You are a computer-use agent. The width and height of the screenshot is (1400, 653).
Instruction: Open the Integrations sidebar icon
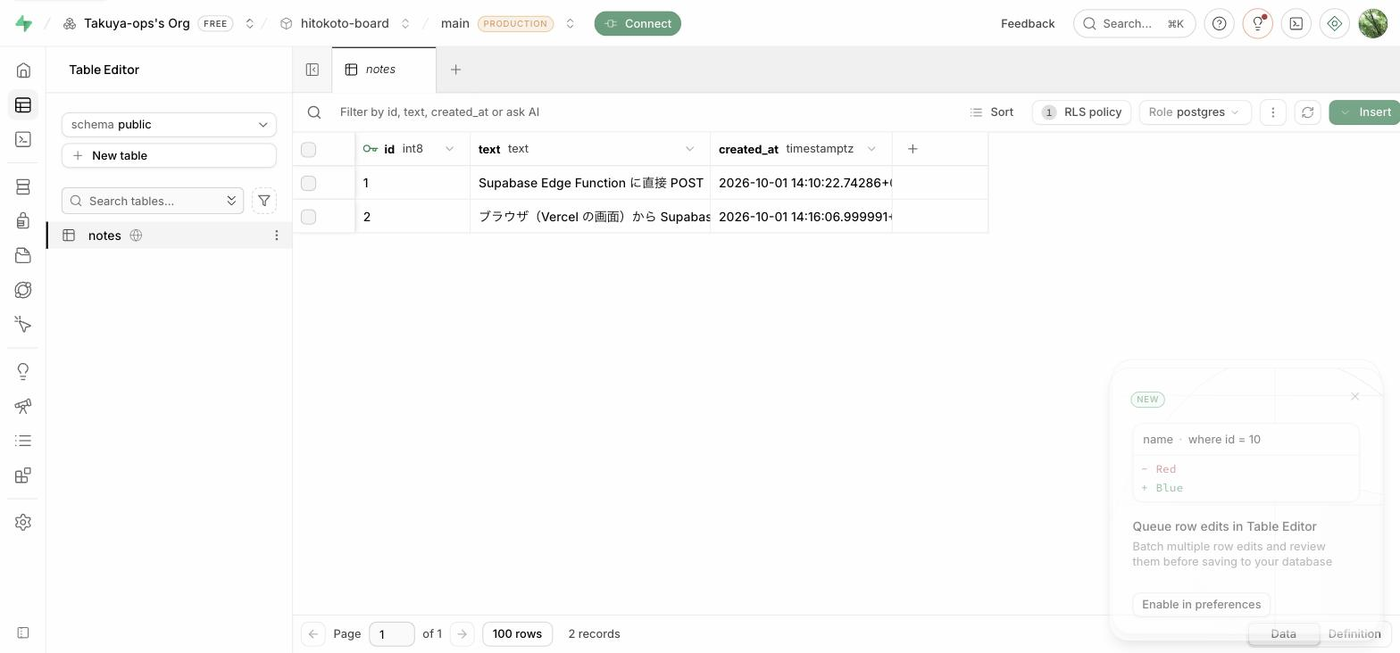23,475
